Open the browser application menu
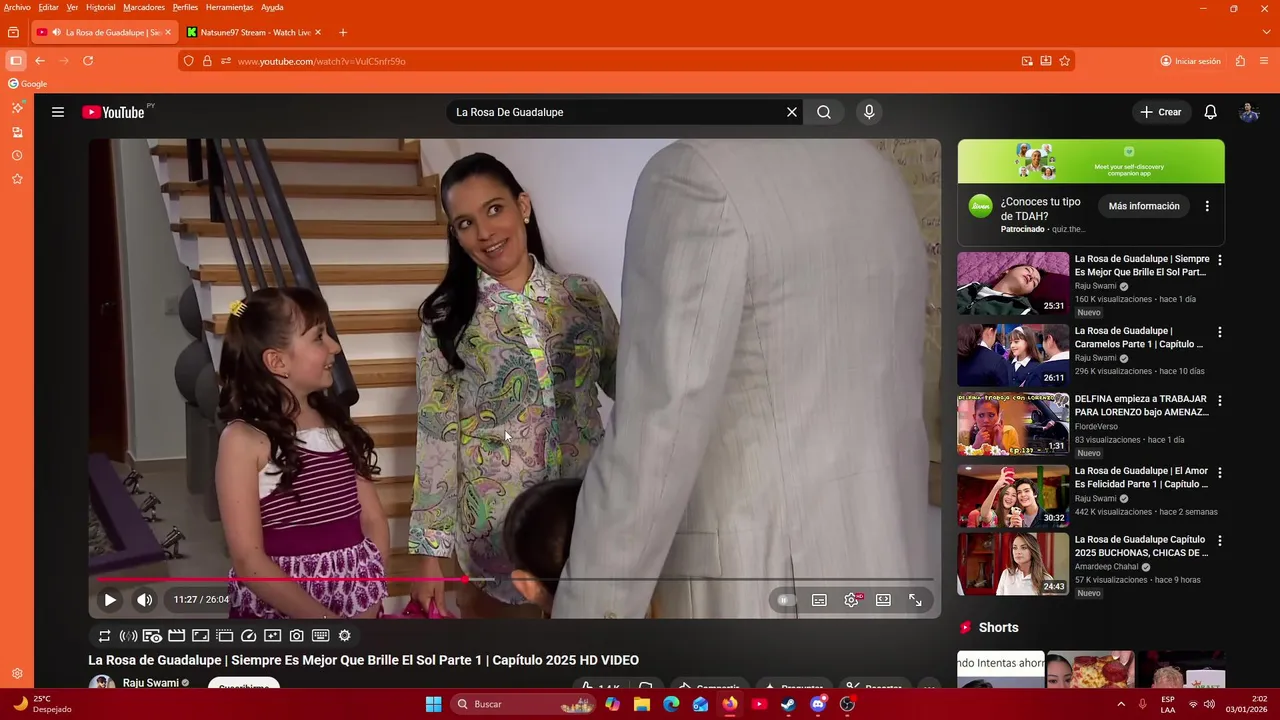 (1264, 61)
